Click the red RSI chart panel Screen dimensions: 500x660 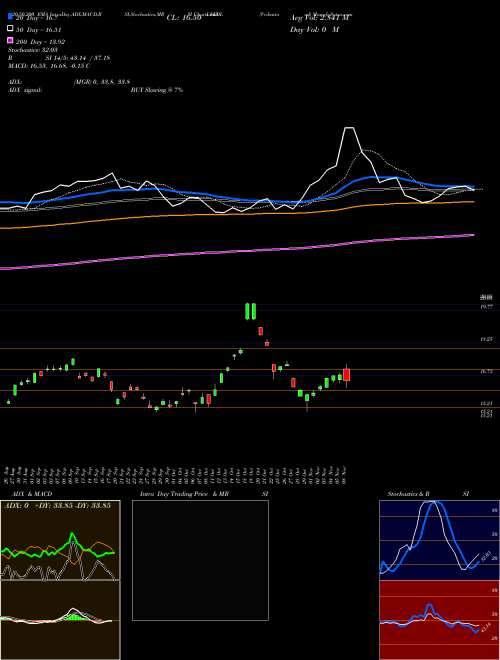[439, 620]
